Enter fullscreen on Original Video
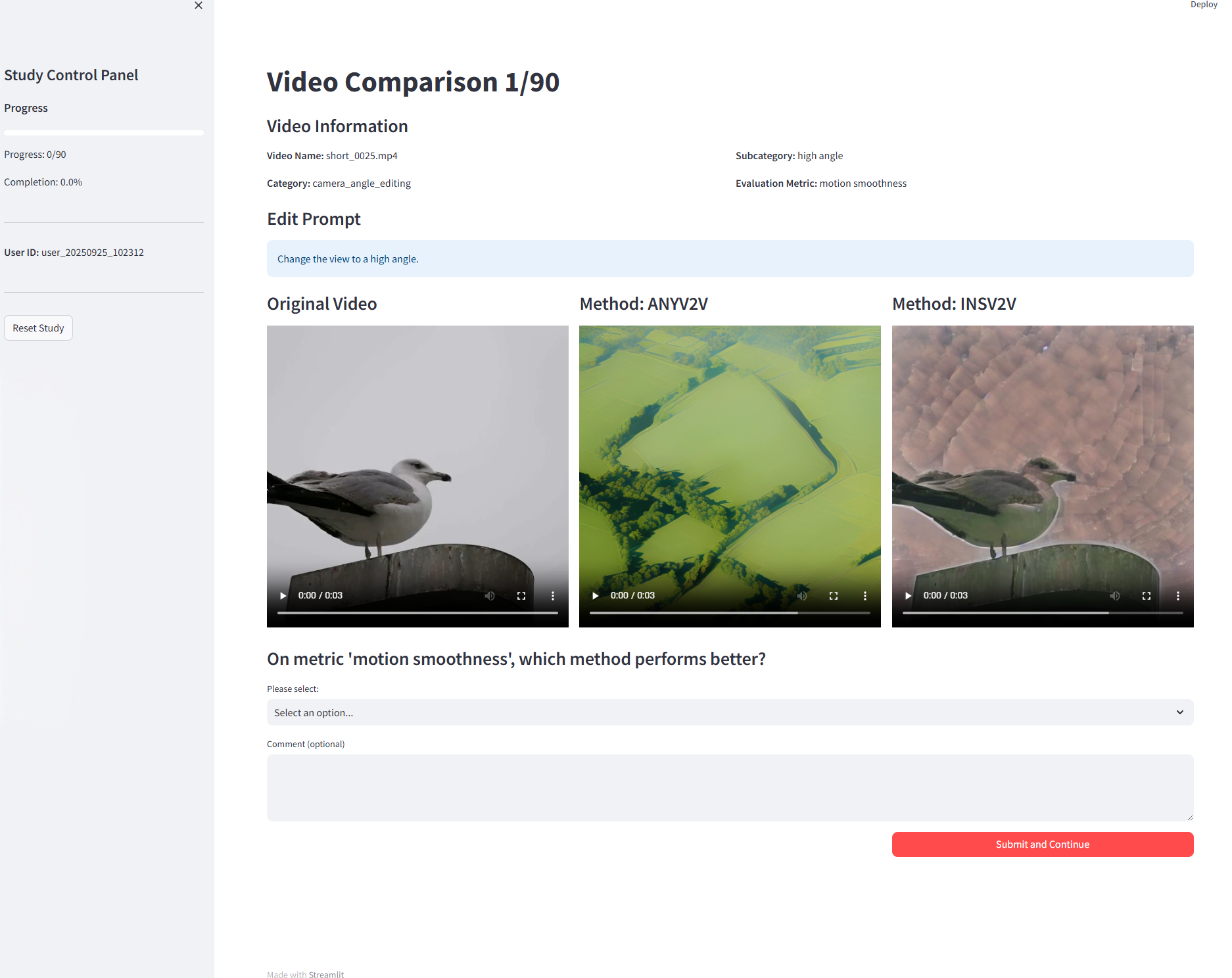Screen dimensions: 1232x978 pyautogui.click(x=521, y=596)
